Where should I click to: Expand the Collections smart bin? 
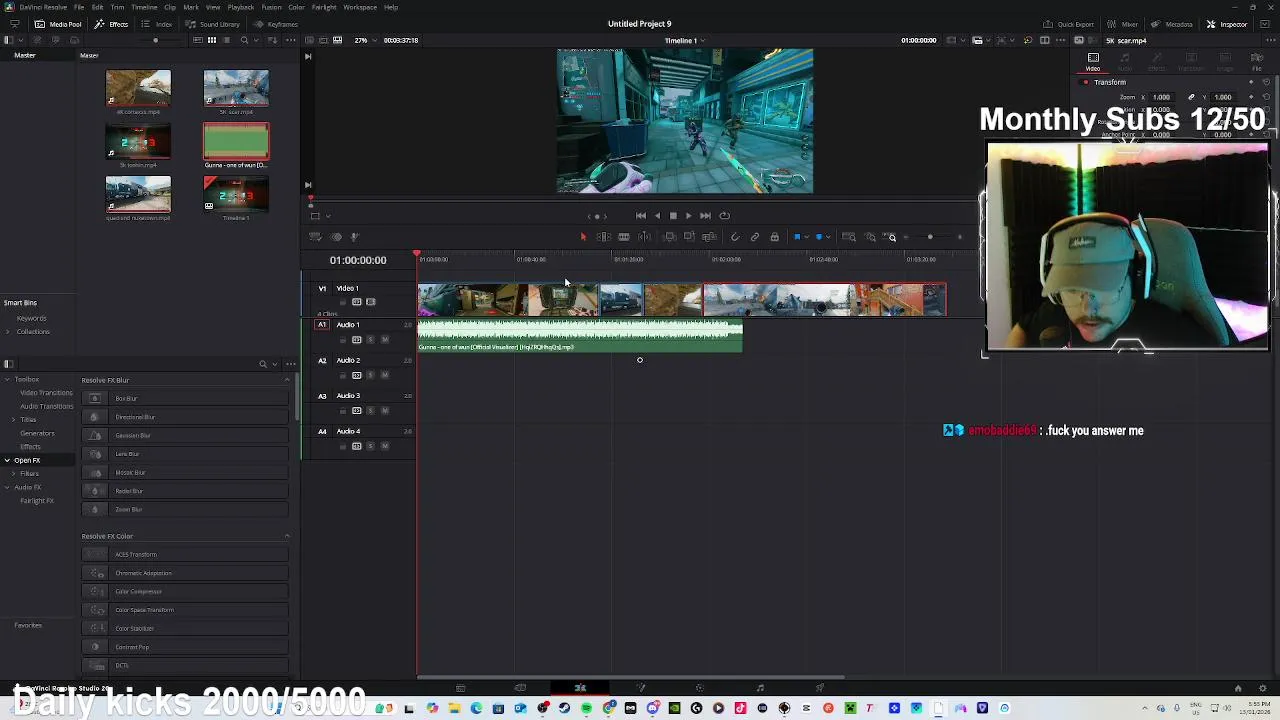8,332
